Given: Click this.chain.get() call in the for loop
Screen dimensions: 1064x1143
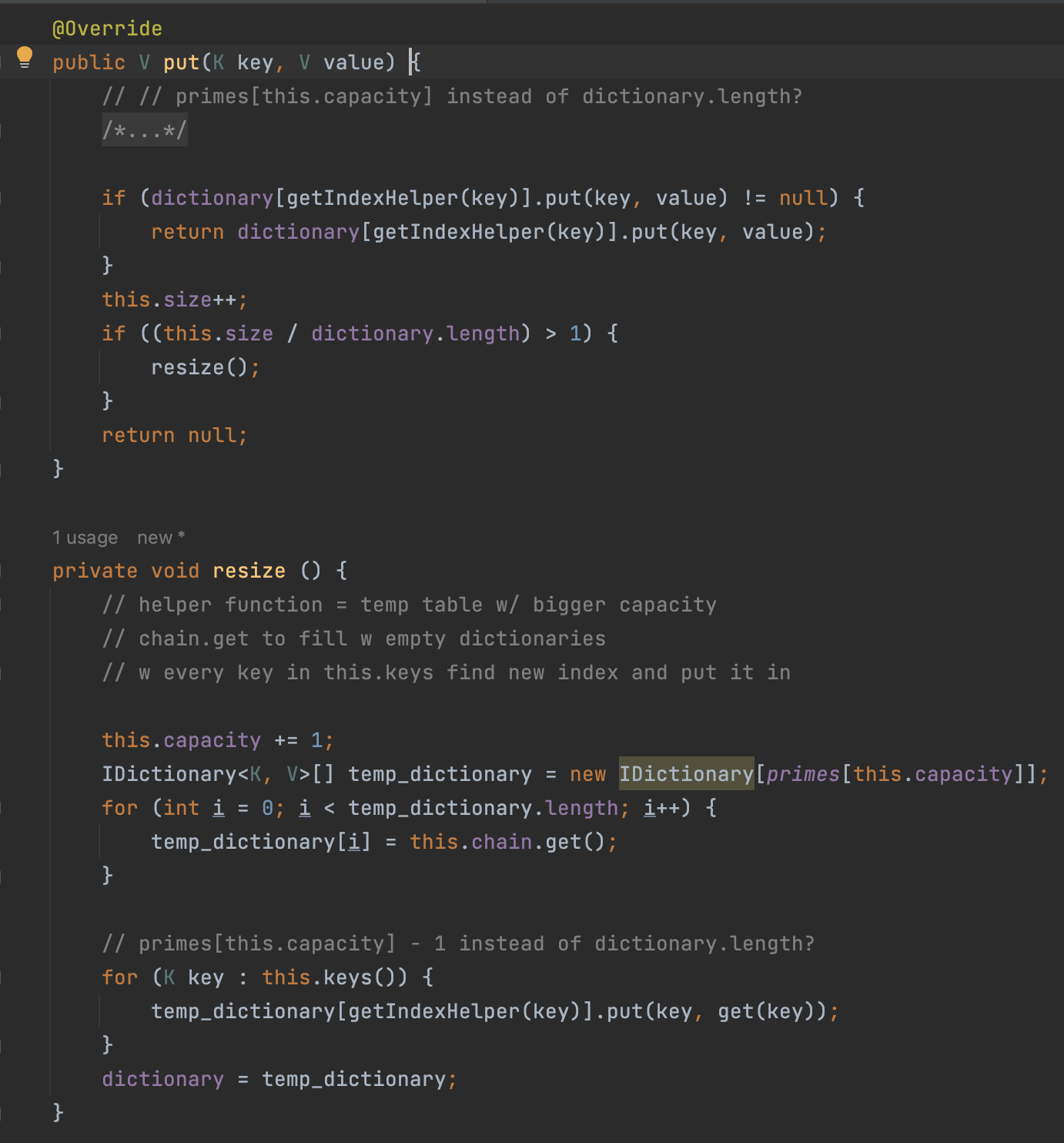Looking at the screenshot, I should pos(508,842).
